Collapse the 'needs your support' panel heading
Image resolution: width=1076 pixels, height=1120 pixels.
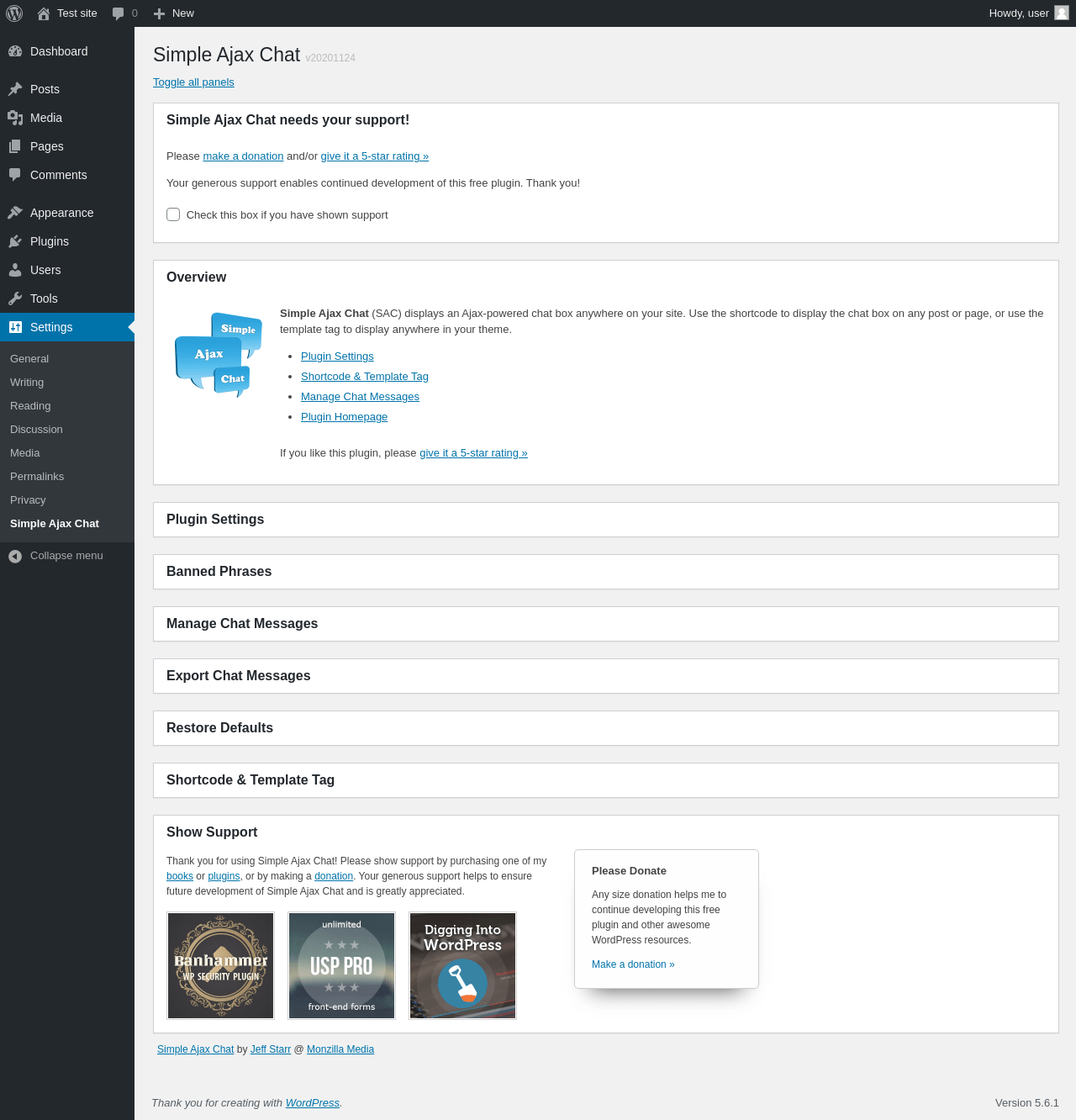click(x=606, y=120)
